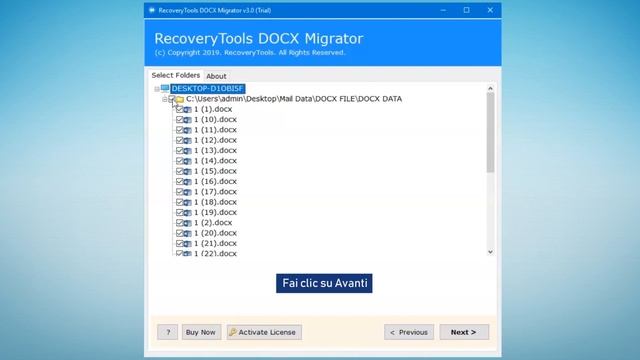Click the folder icon for the DOCX DATA path
This screenshot has width=640, height=360.
point(180,99)
